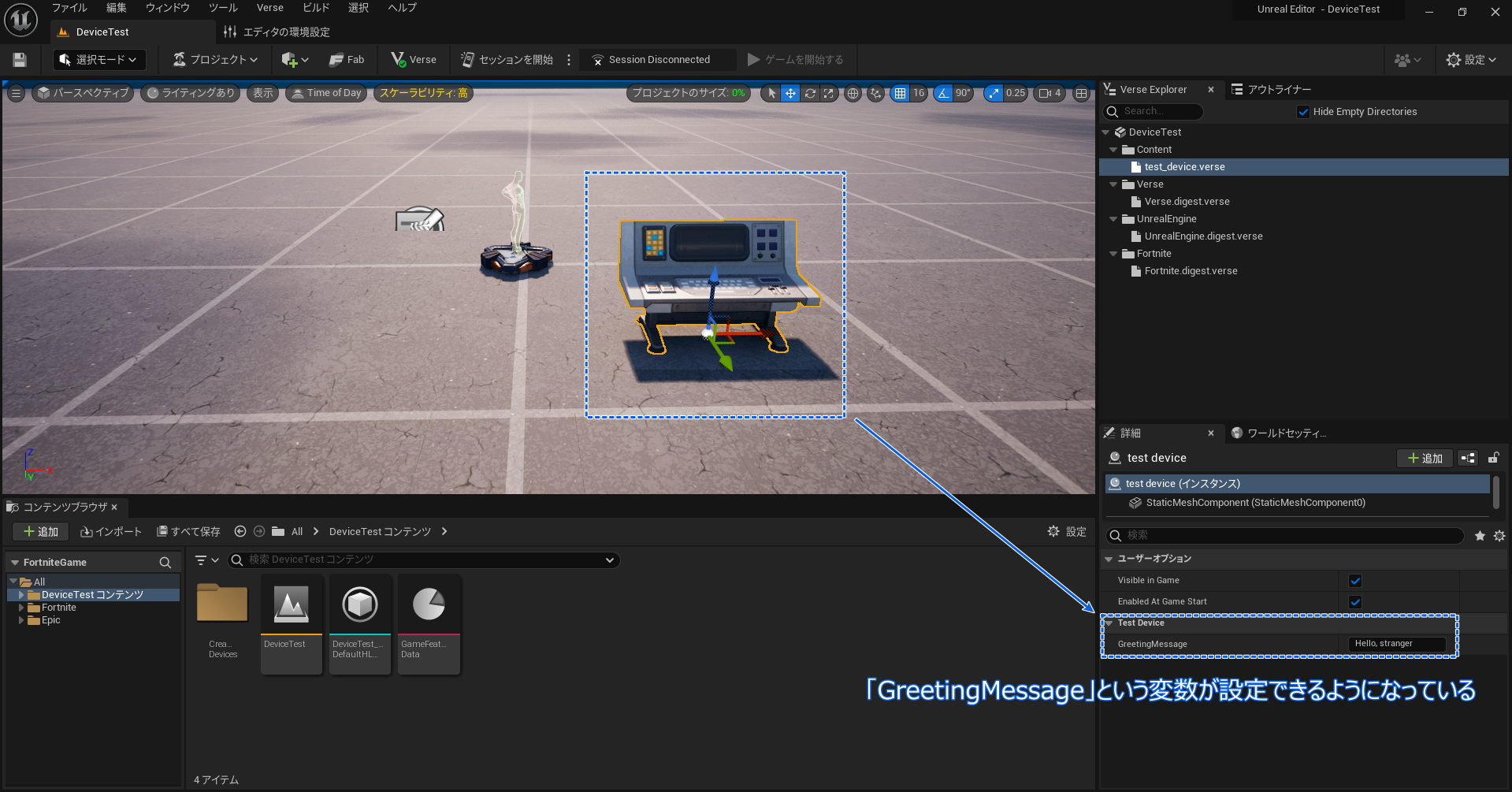The height and width of the screenshot is (792, 1512).
Task: Collapse the Verse folder in Verse Explorer
Action: click(1113, 184)
